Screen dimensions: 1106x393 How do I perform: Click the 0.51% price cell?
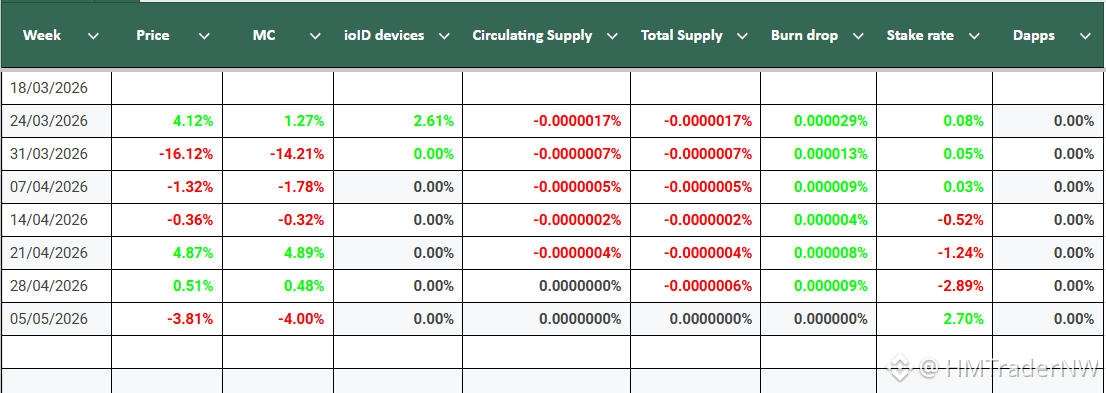pos(167,286)
